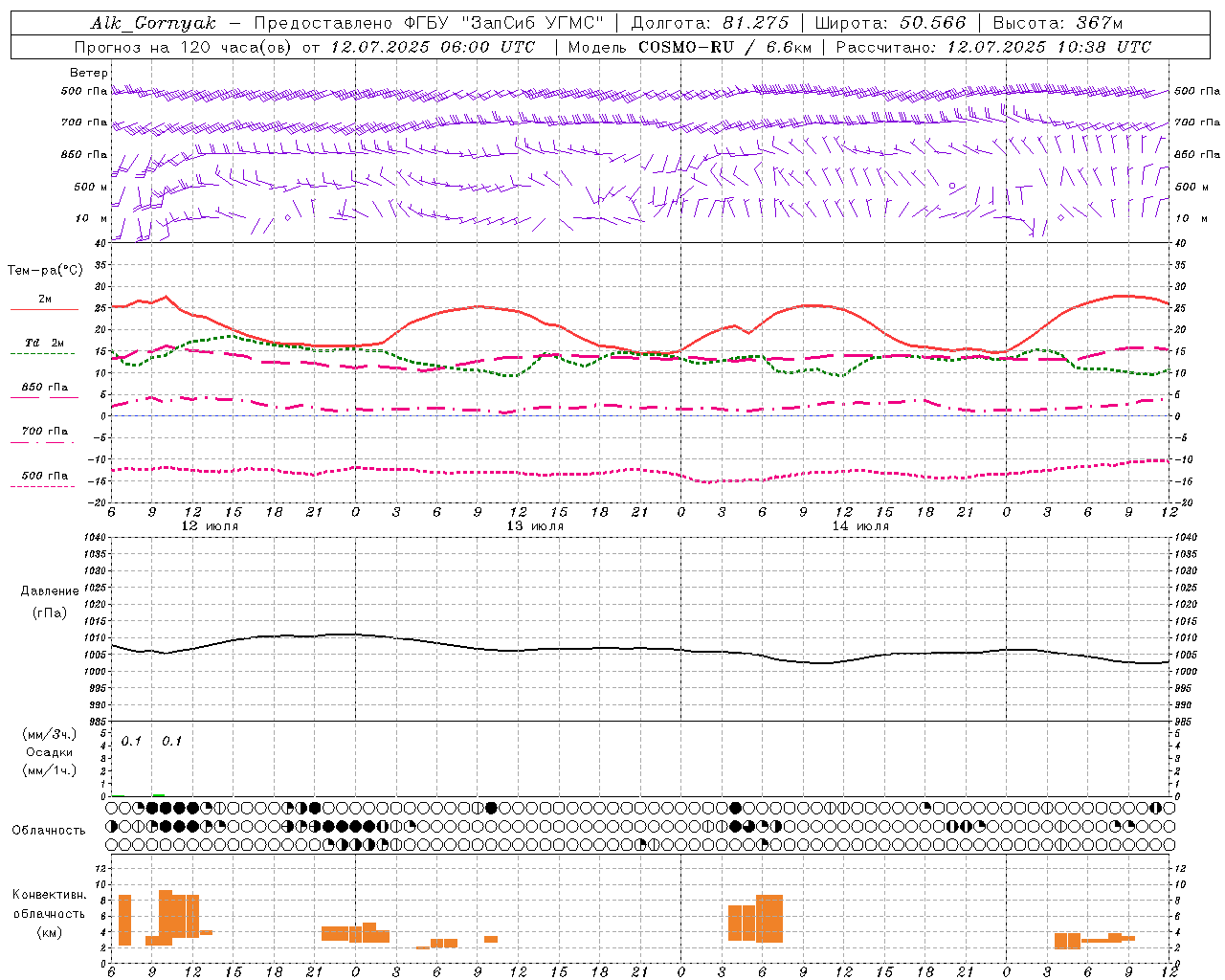Click the Ветер wind panel label
The height and width of the screenshot is (980, 1225).
pos(88,73)
